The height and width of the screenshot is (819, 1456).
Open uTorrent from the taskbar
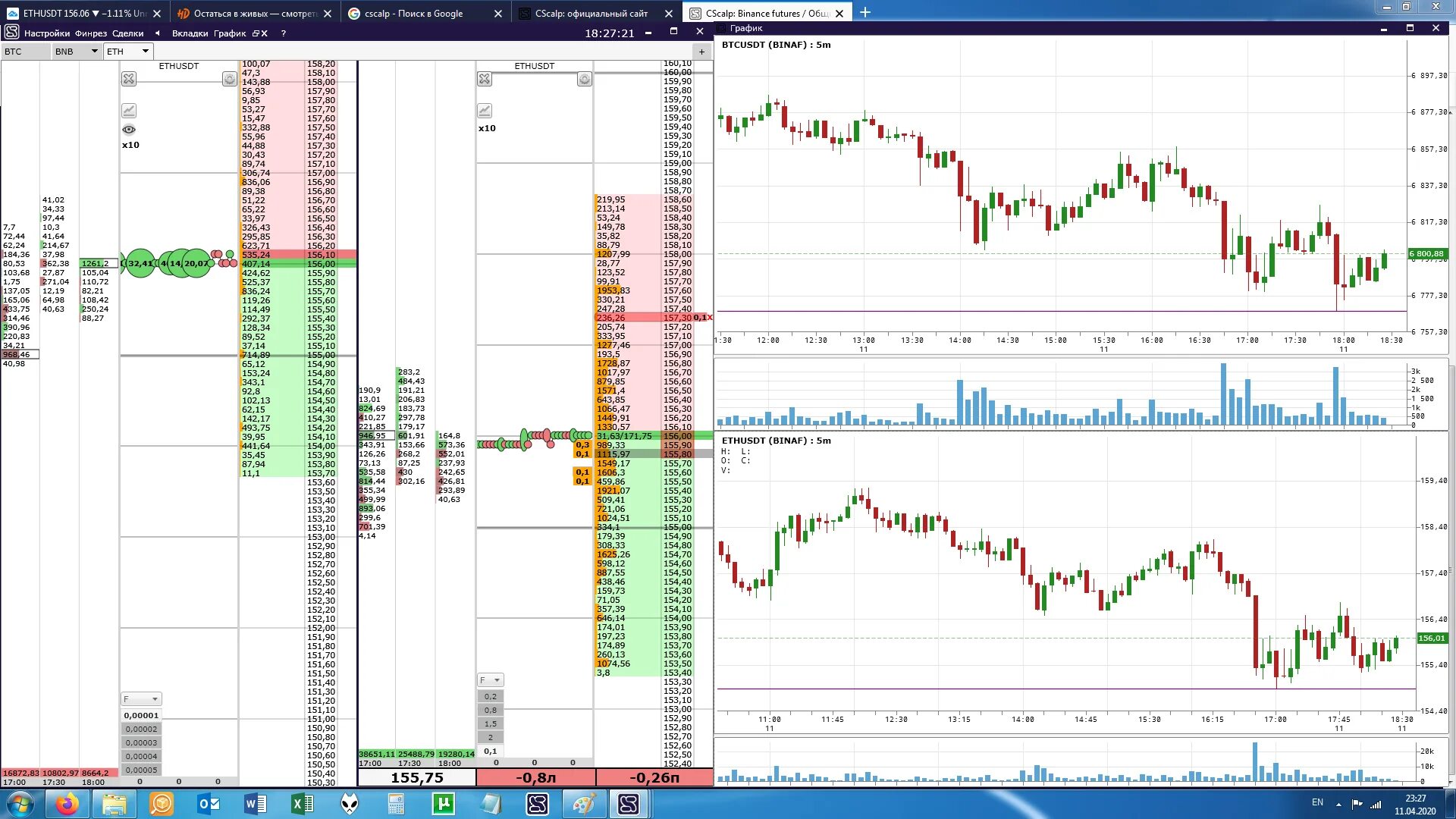(444, 804)
